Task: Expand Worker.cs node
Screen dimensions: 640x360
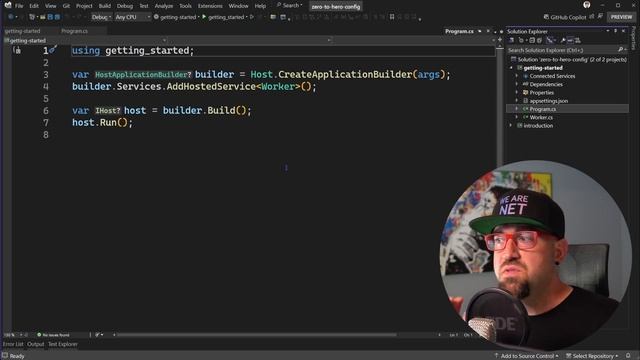Action: coord(517,118)
